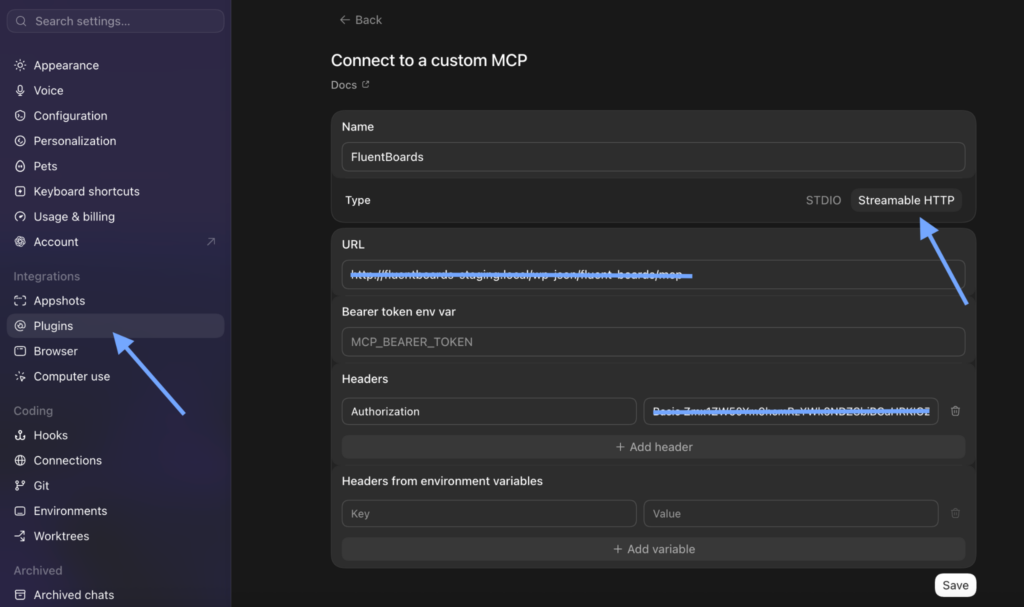Click the Git branch icon
Screen dimensions: 1024x607
point(20,485)
